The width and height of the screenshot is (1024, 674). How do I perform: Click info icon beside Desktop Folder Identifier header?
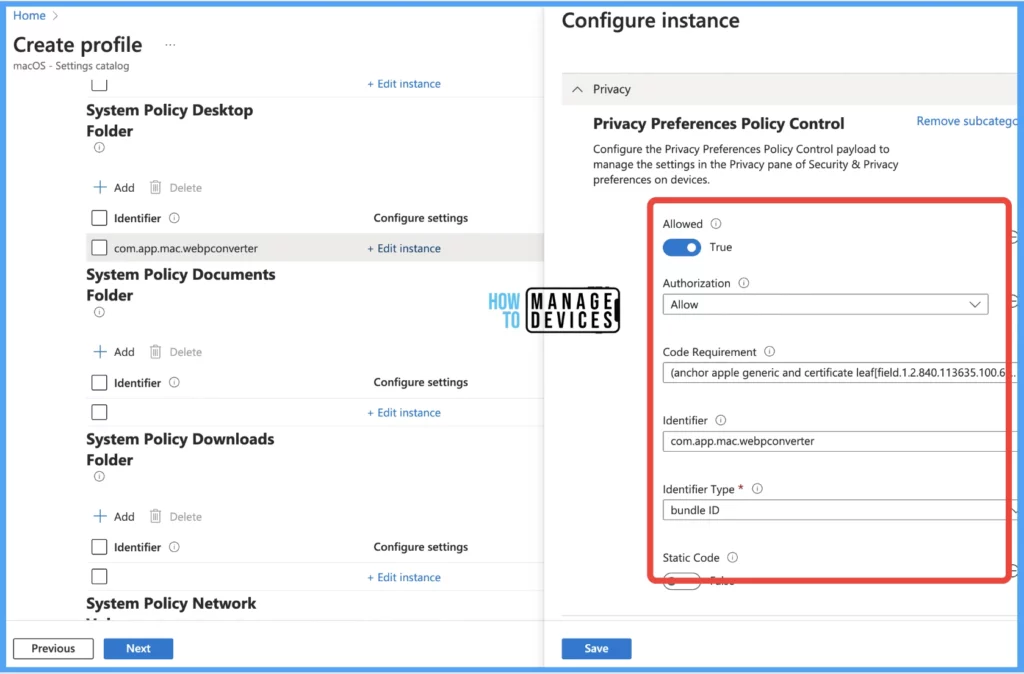[x=174, y=218]
